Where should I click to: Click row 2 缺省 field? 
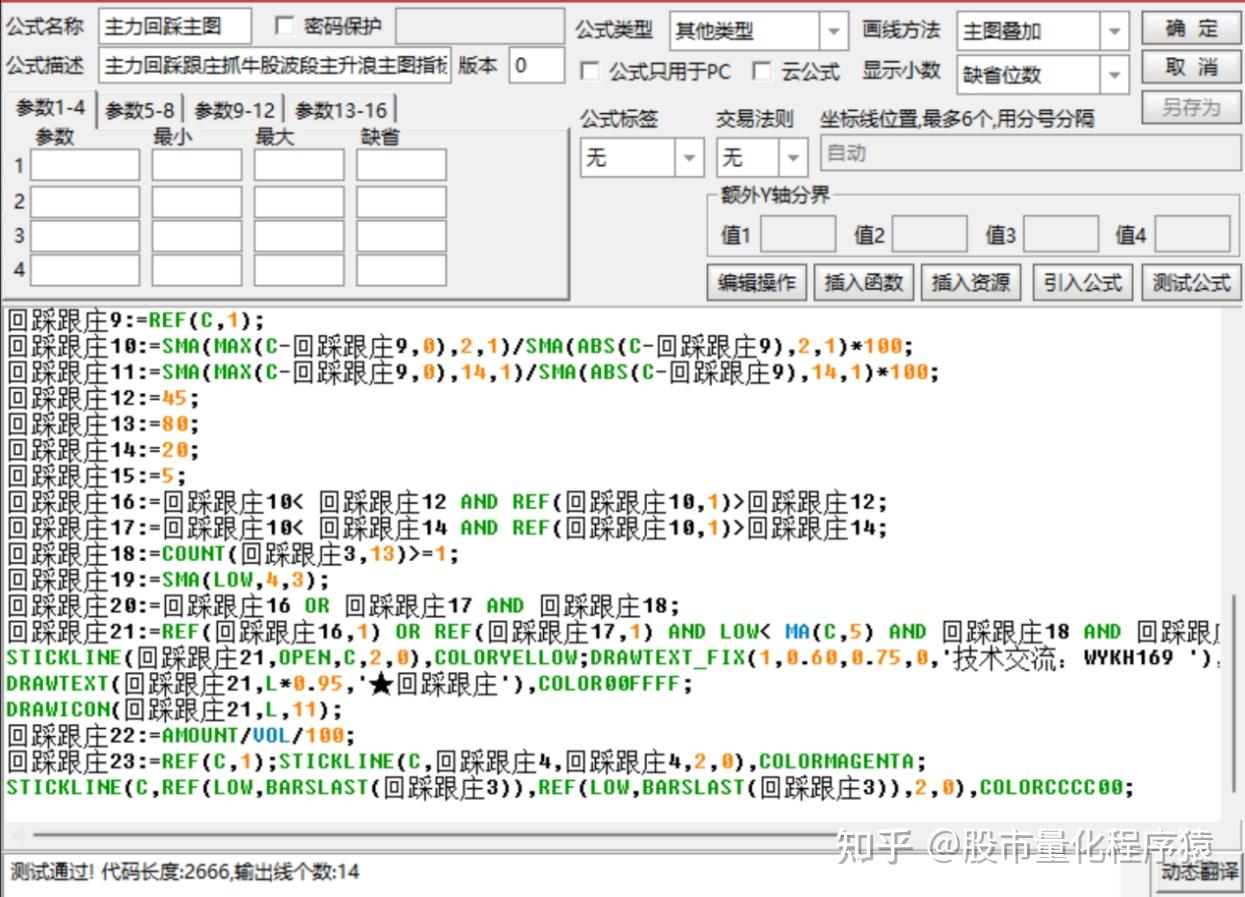pos(401,201)
